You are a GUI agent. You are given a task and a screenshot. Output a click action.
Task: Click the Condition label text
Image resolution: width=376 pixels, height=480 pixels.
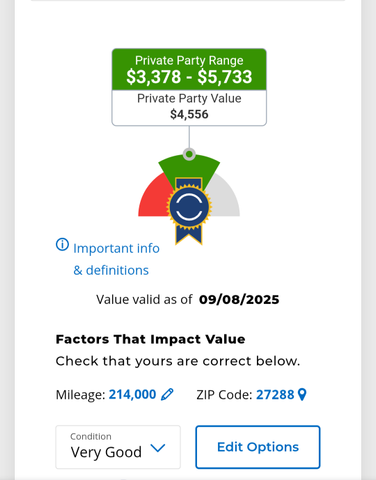[91, 436]
